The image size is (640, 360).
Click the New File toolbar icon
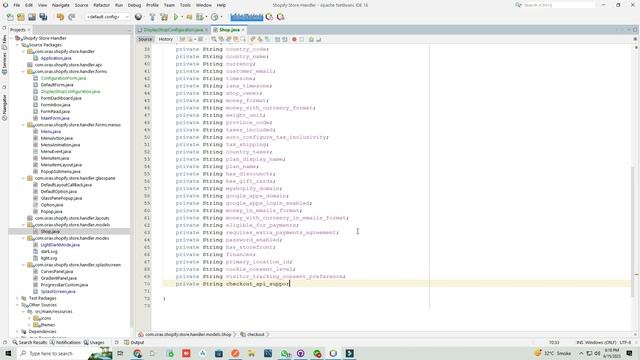[10, 17]
